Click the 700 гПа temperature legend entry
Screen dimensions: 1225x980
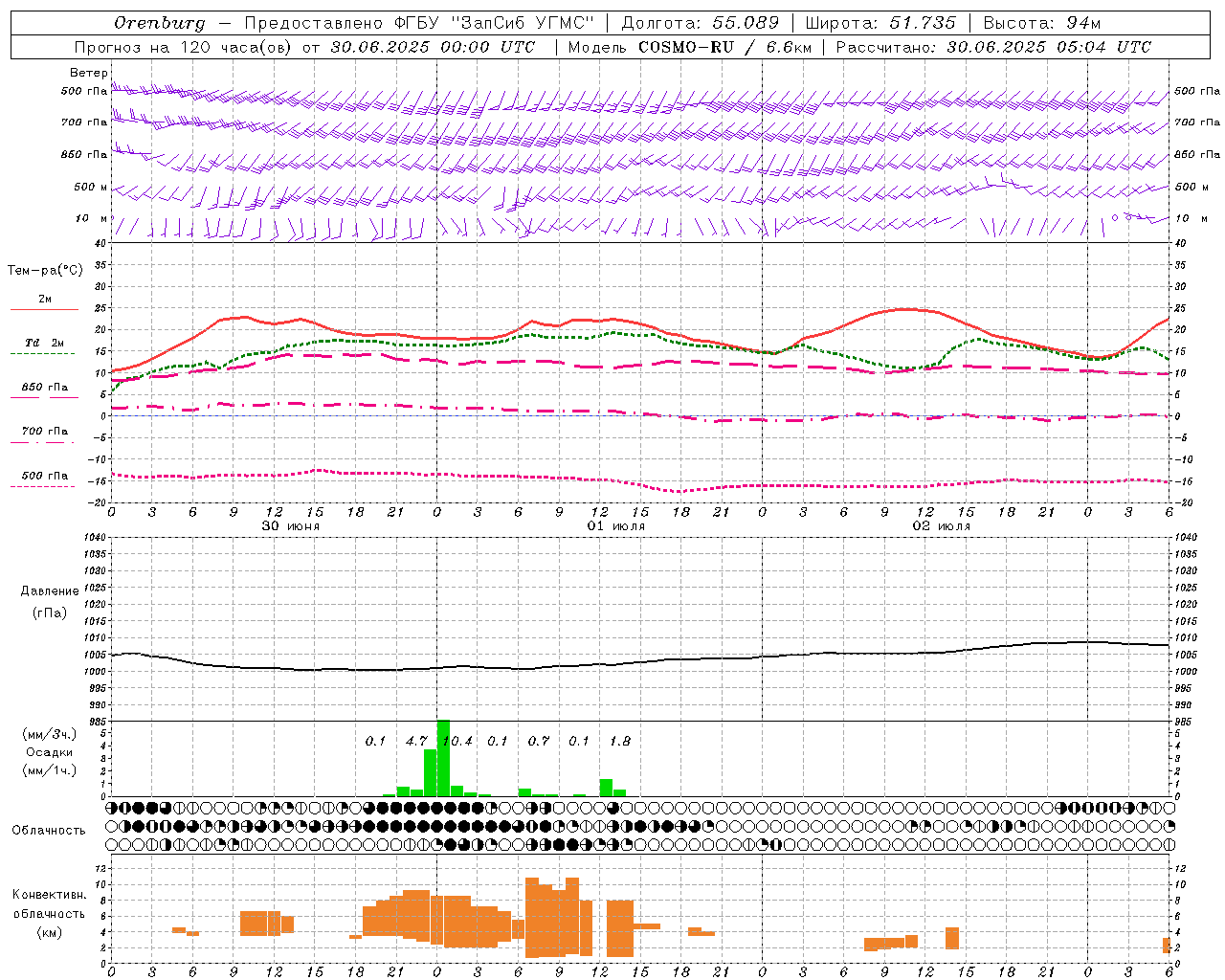[44, 432]
